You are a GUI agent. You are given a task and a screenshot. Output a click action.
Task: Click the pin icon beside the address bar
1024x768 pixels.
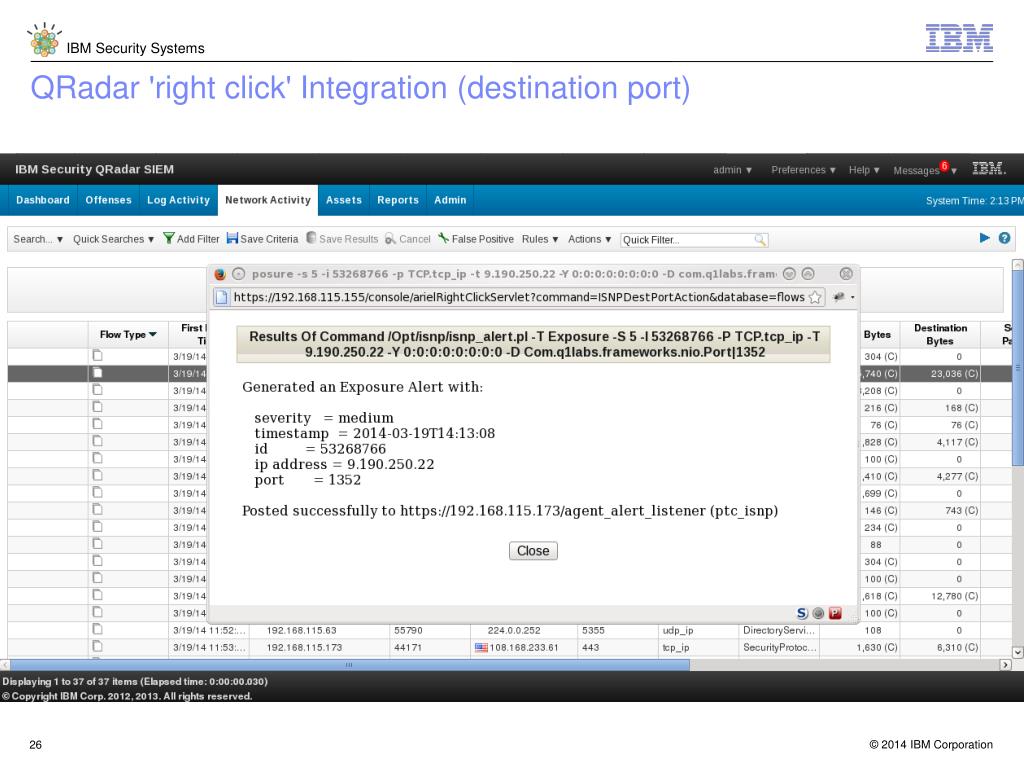839,297
